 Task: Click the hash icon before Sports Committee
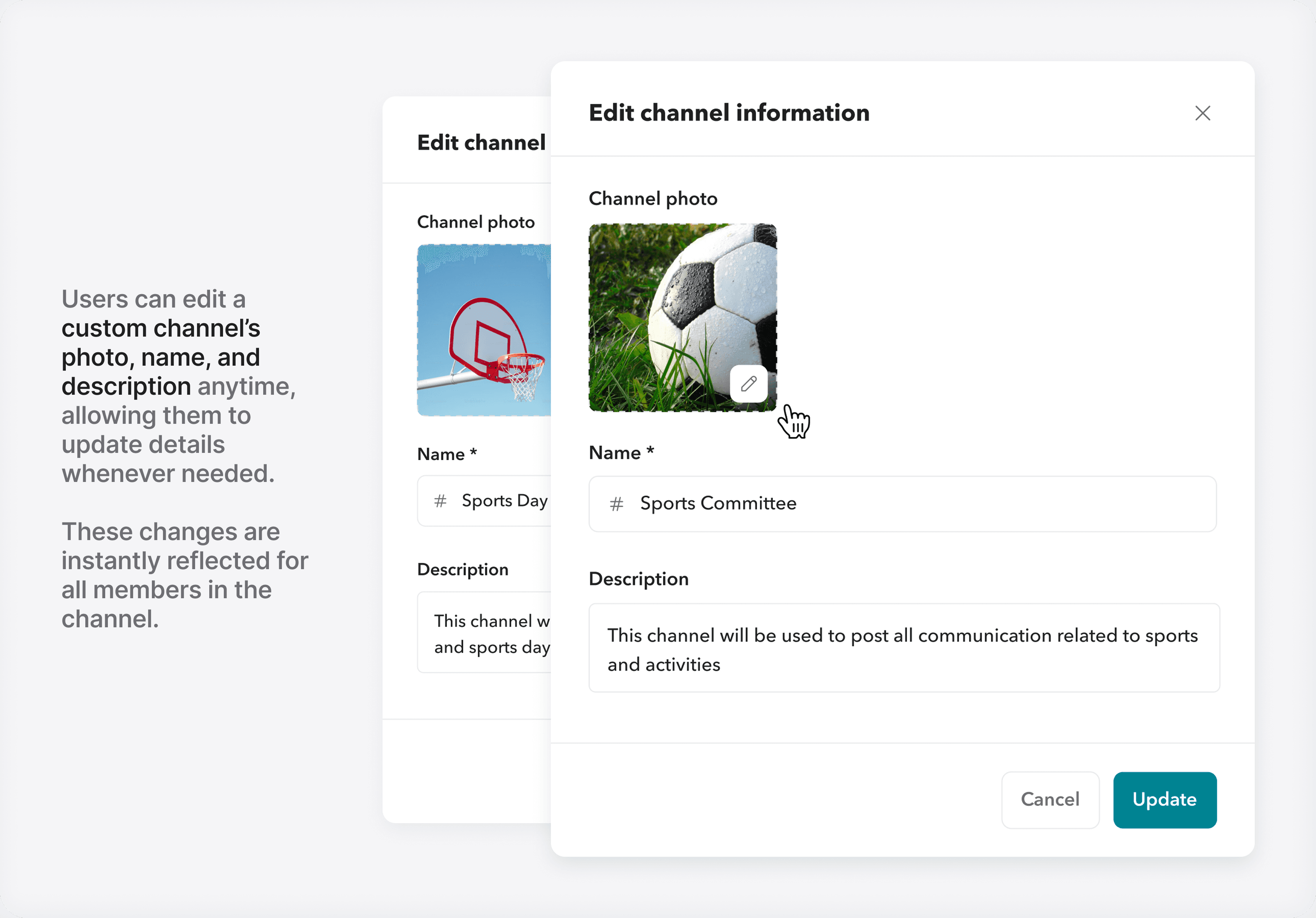tap(616, 504)
